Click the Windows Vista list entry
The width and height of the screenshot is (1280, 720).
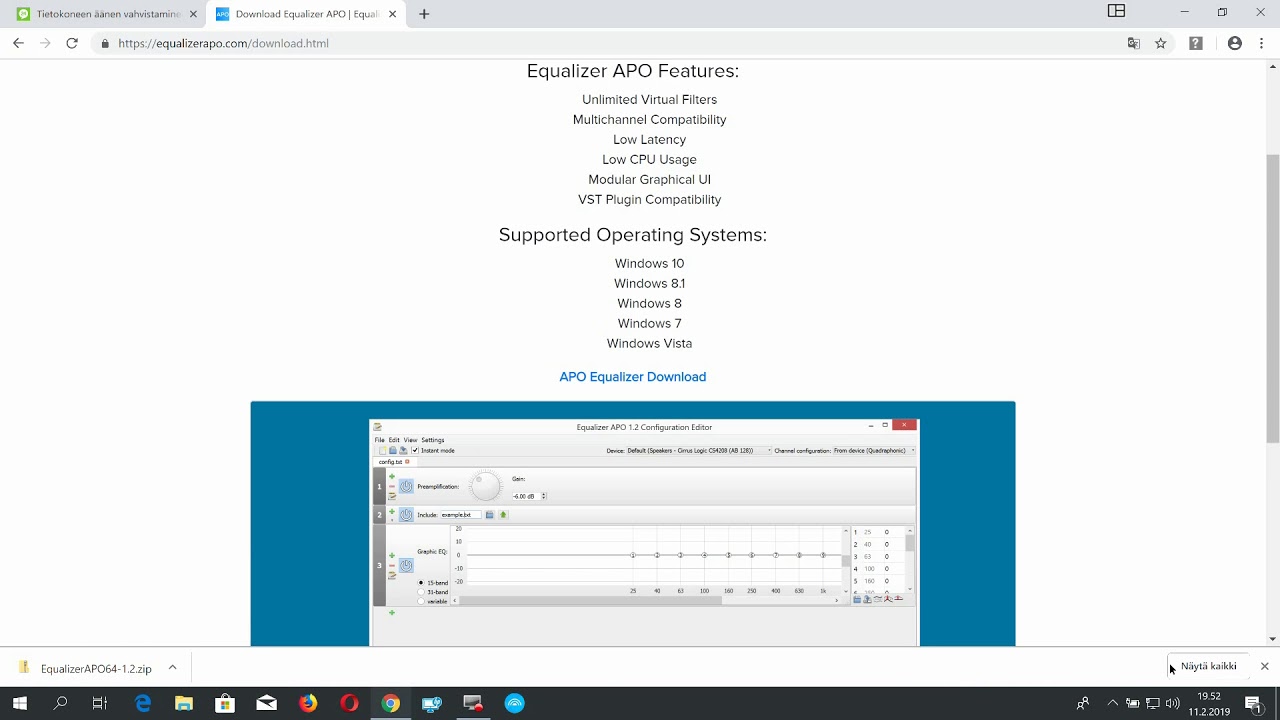[649, 344]
